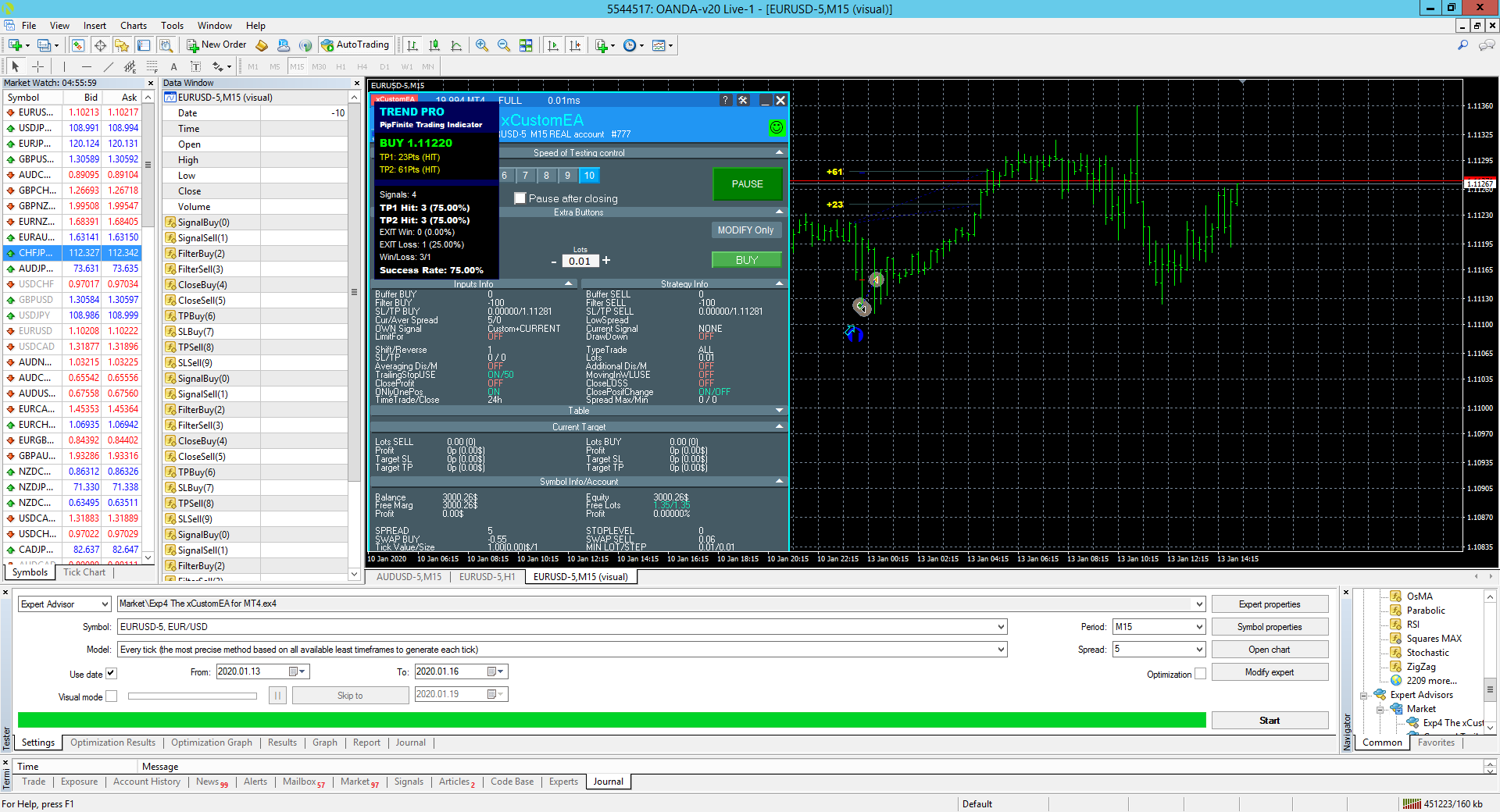
Task: Open the Charts menu
Action: click(134, 26)
